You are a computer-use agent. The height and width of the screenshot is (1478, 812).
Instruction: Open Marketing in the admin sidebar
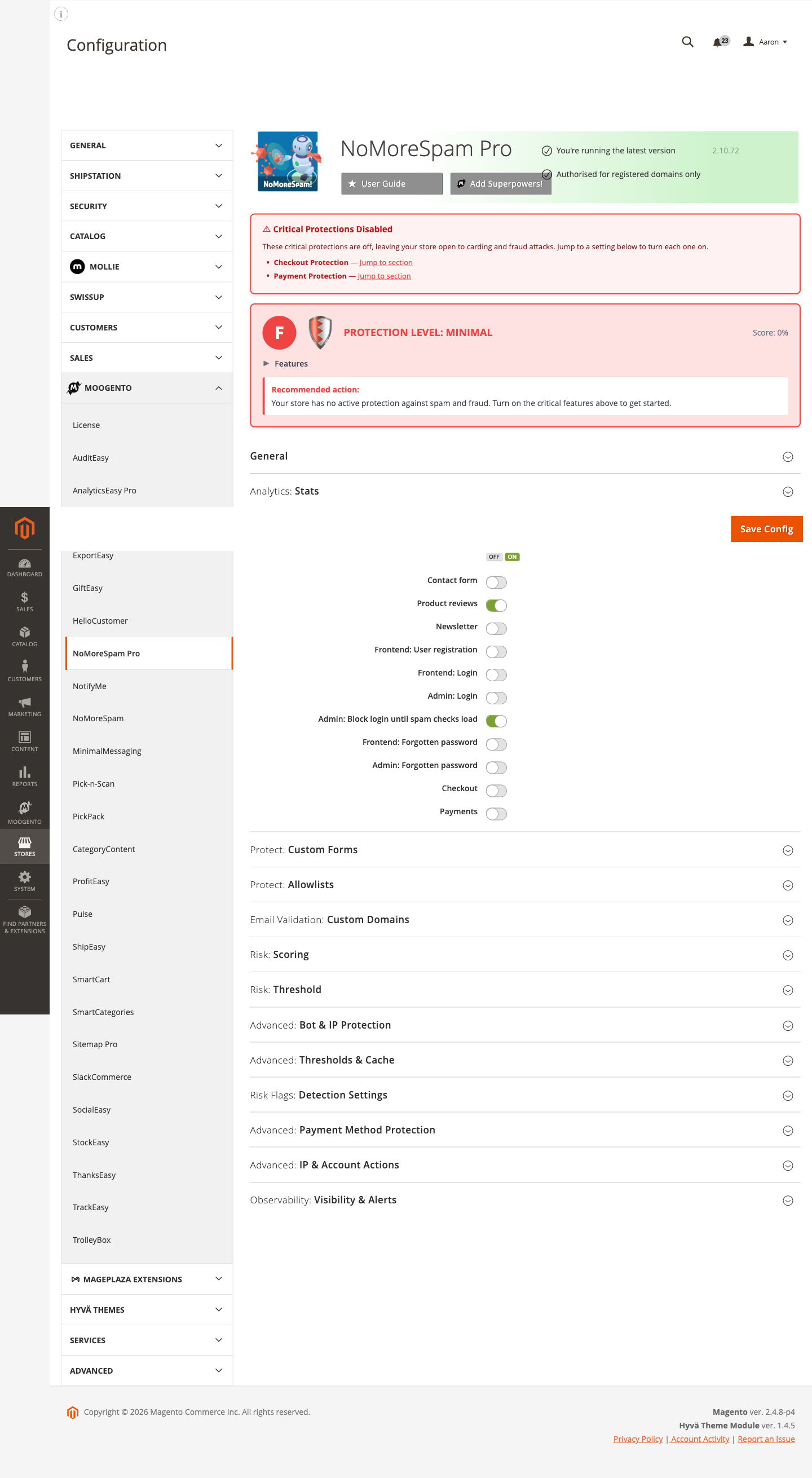coord(25,707)
